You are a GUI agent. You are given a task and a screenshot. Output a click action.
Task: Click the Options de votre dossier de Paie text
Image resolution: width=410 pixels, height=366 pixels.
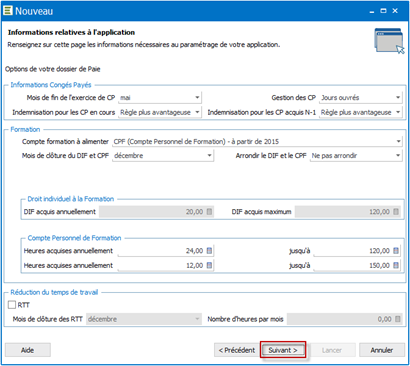click(x=53, y=69)
